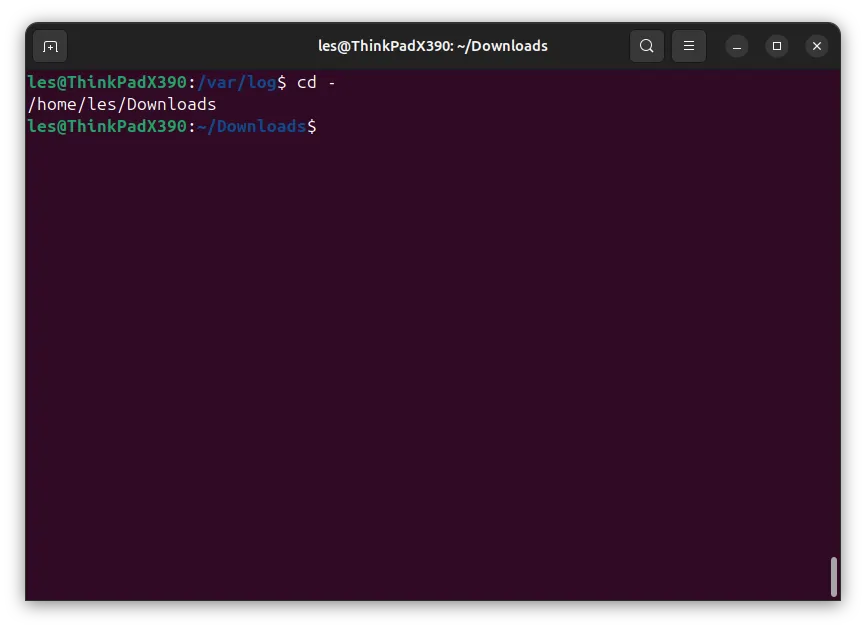Click the les@ThinkPadX390 text on first line
This screenshot has height=629, width=866.
[x=107, y=83]
